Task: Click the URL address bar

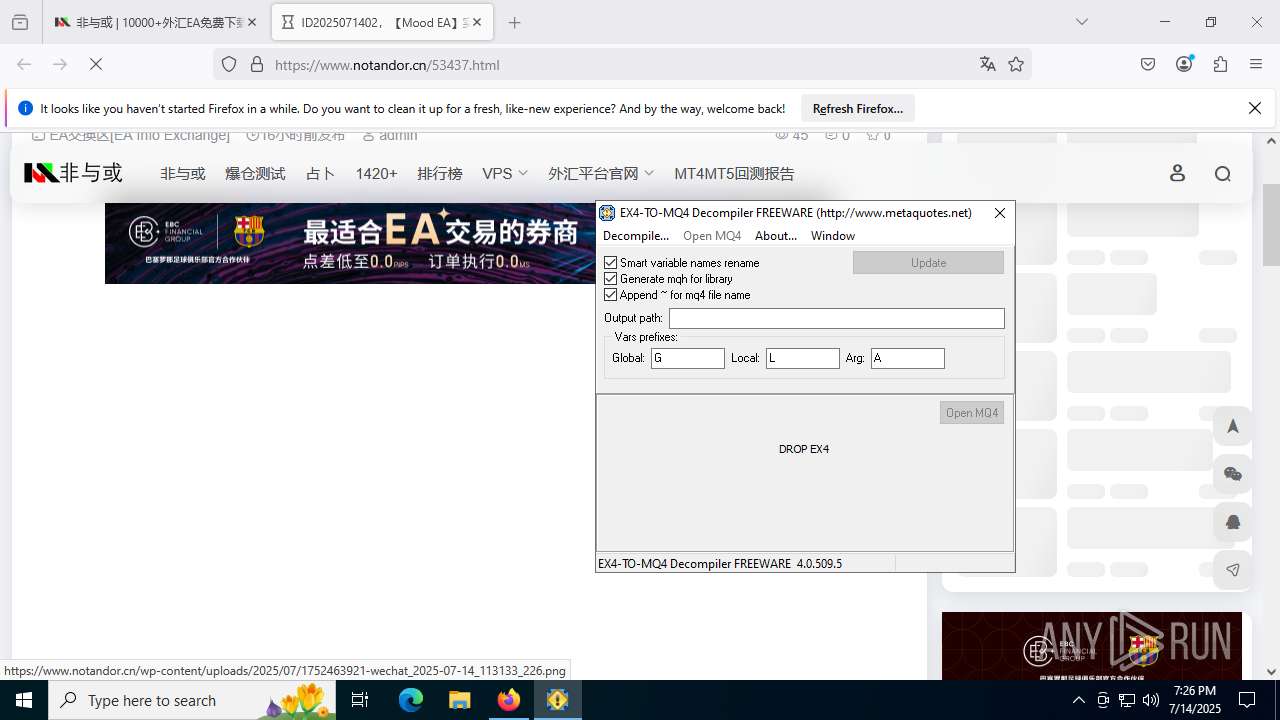Action: point(620,64)
